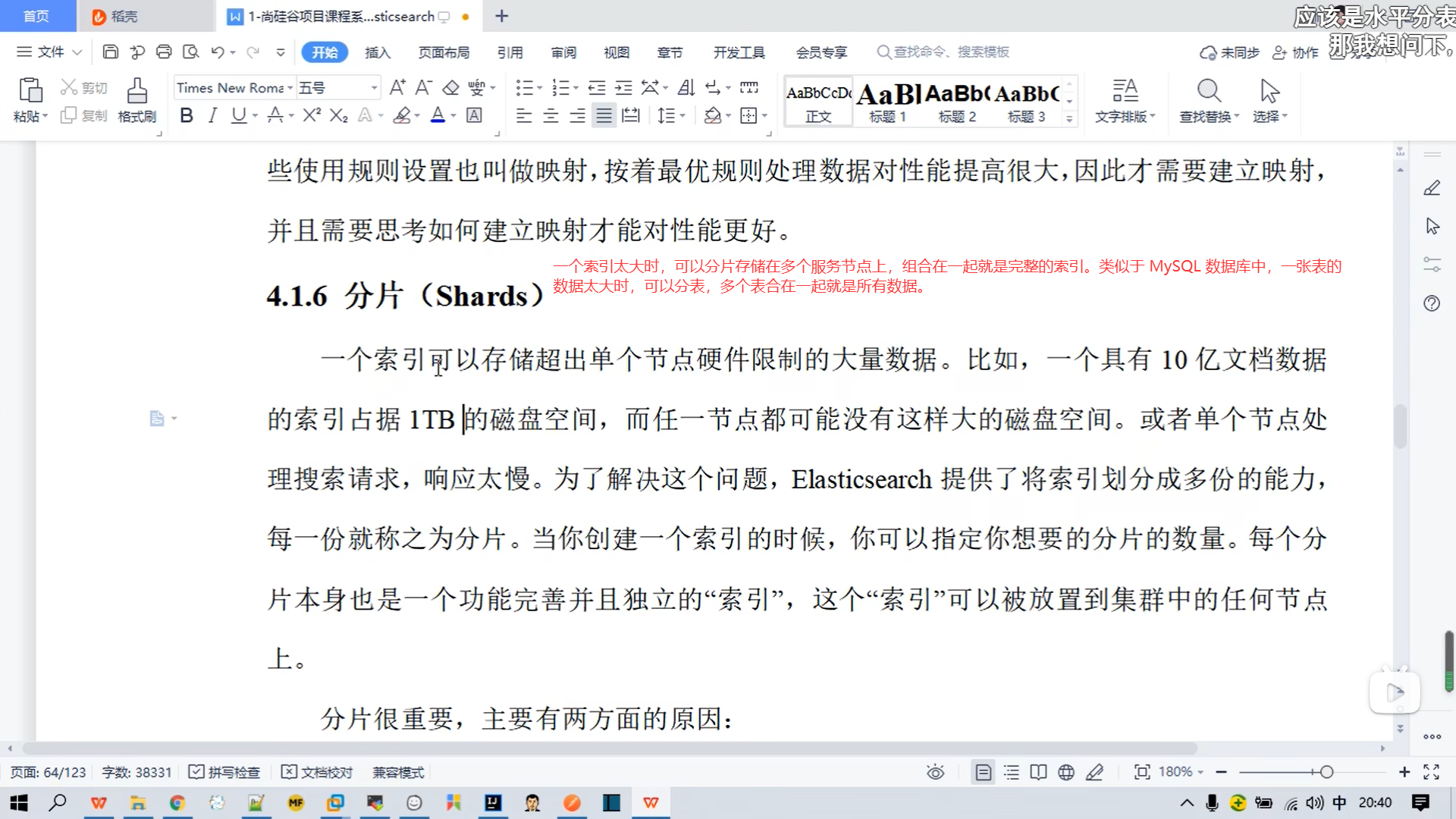The height and width of the screenshot is (819, 1456).
Task: Open Find and Replace magnifier
Action: pos(1209,91)
